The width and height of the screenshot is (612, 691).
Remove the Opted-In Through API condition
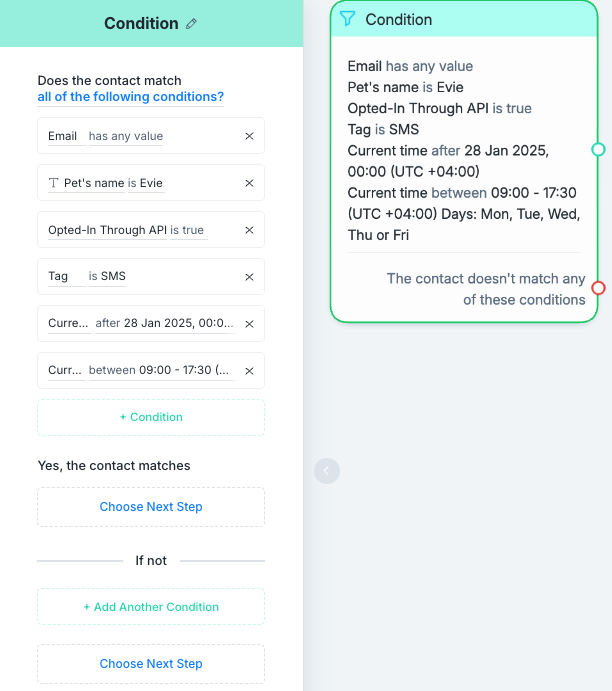(249, 230)
